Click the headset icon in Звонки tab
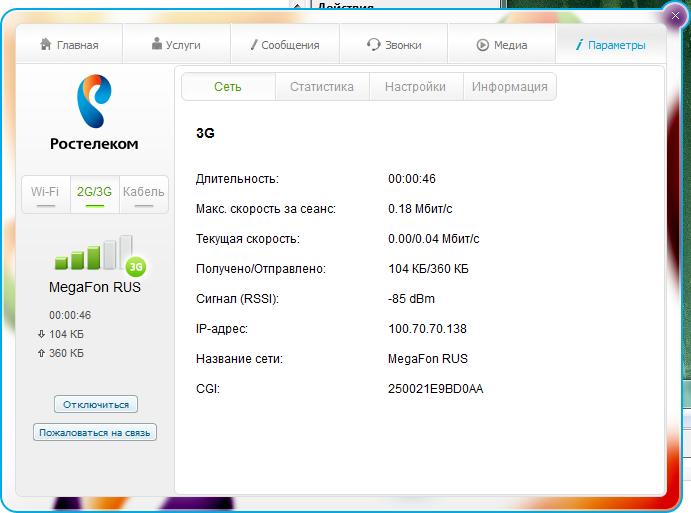The image size is (691, 513). click(373, 45)
